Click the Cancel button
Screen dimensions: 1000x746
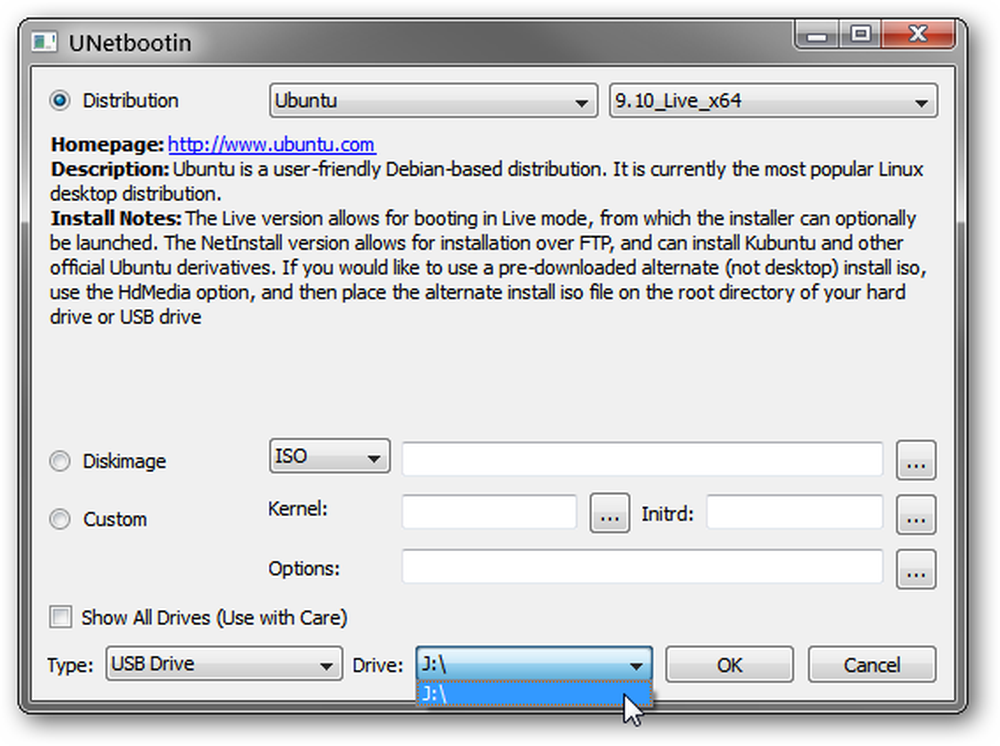(872, 664)
